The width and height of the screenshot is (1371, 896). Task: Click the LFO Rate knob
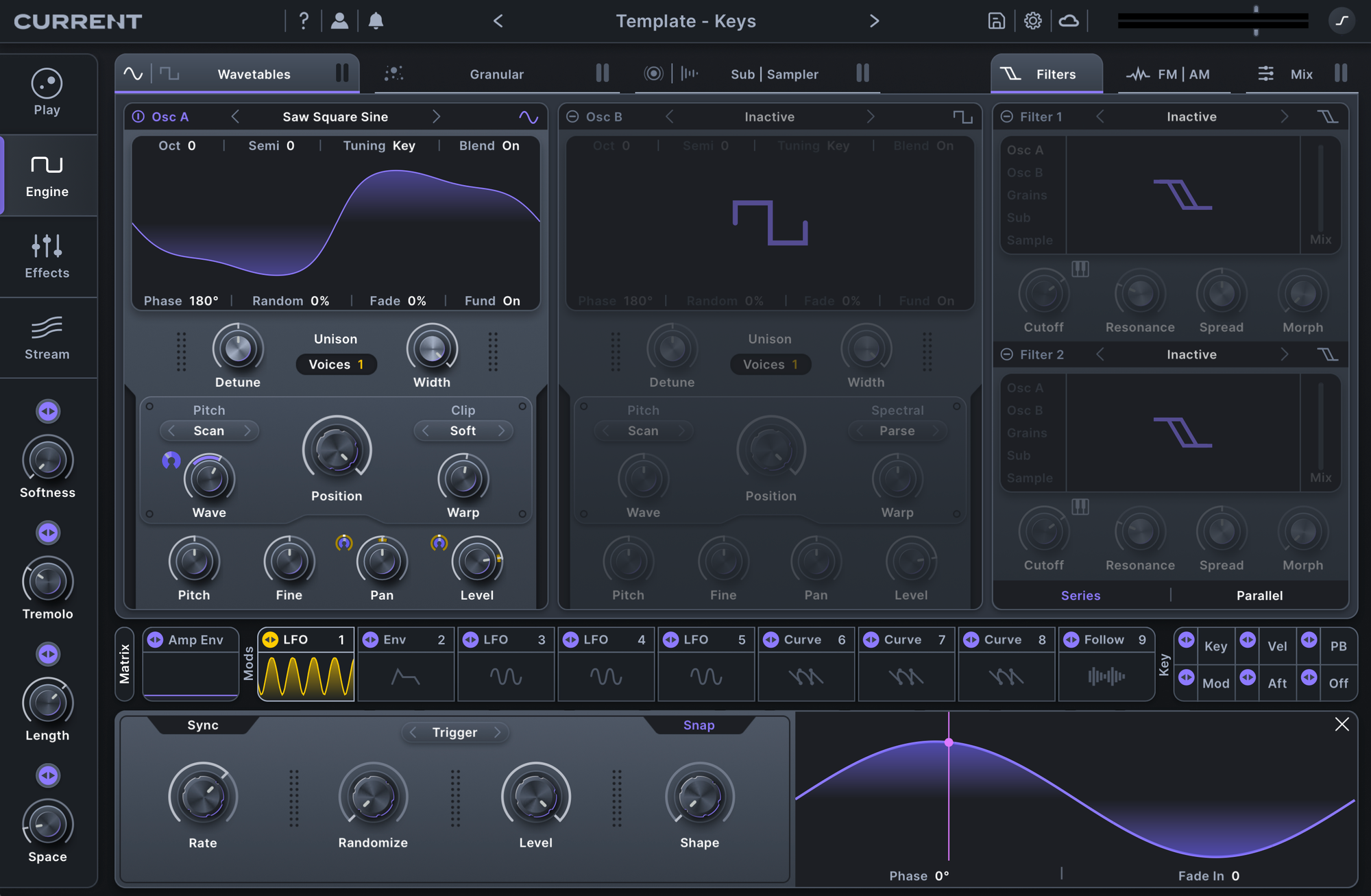click(203, 795)
